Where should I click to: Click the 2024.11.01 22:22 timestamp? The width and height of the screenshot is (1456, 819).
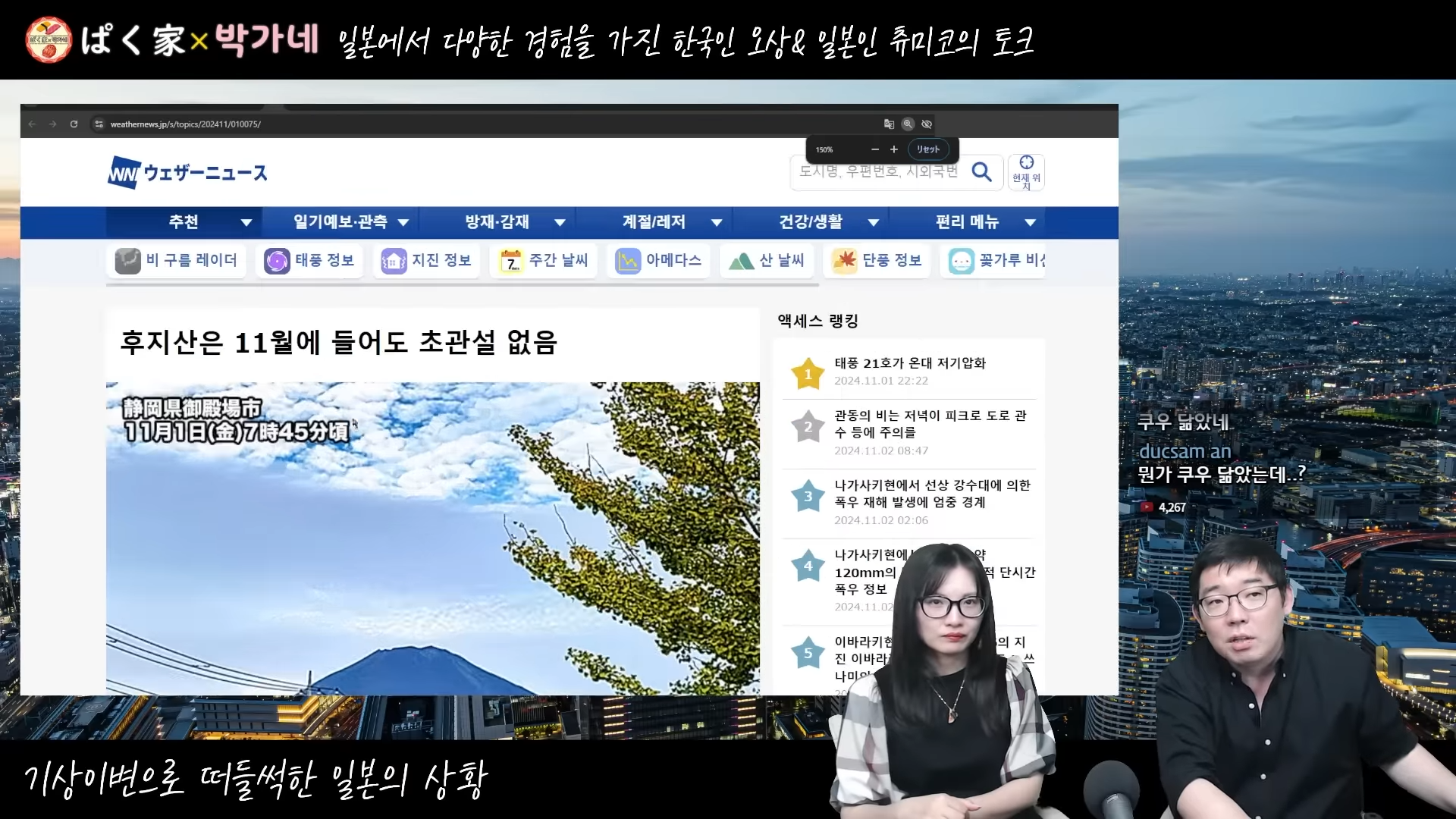click(x=881, y=381)
